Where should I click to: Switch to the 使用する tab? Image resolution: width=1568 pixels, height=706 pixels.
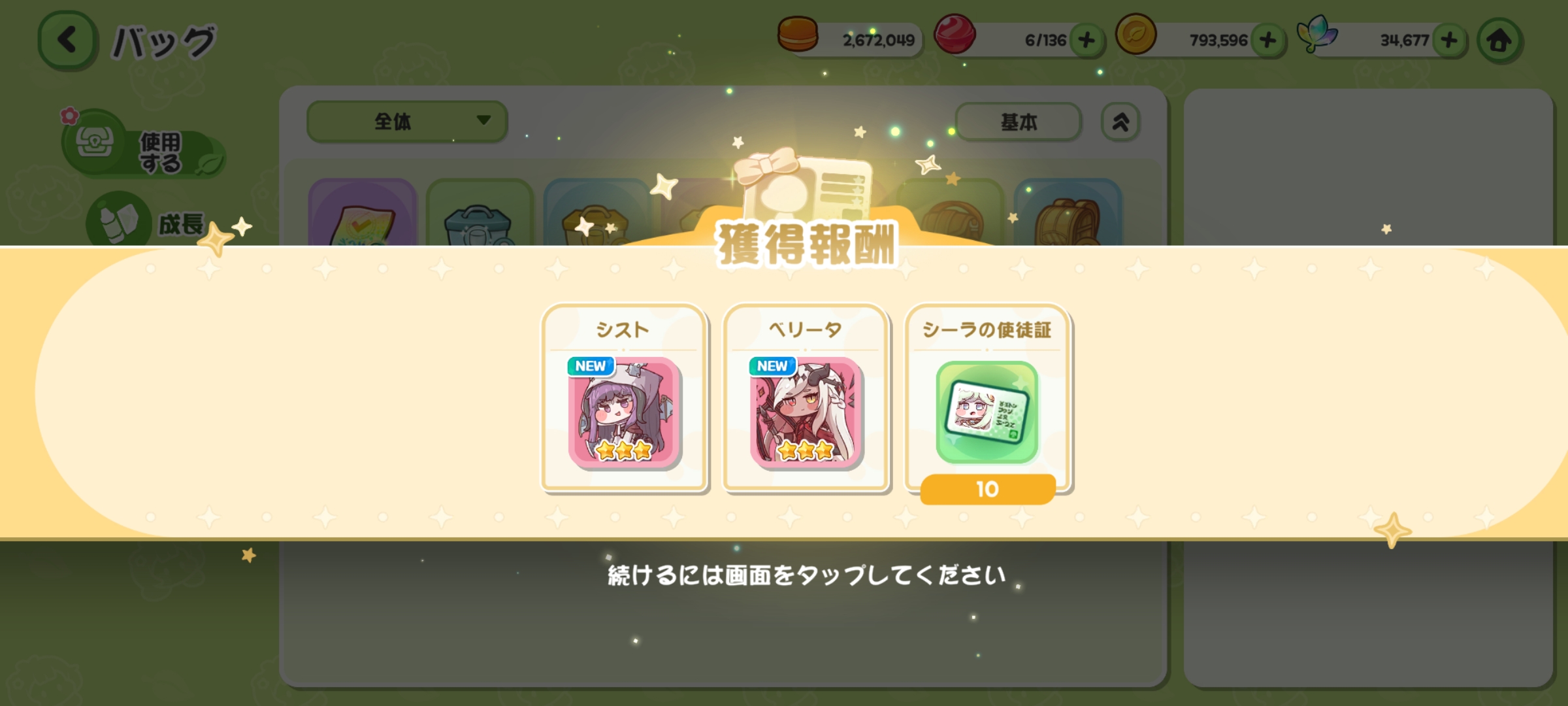click(144, 144)
